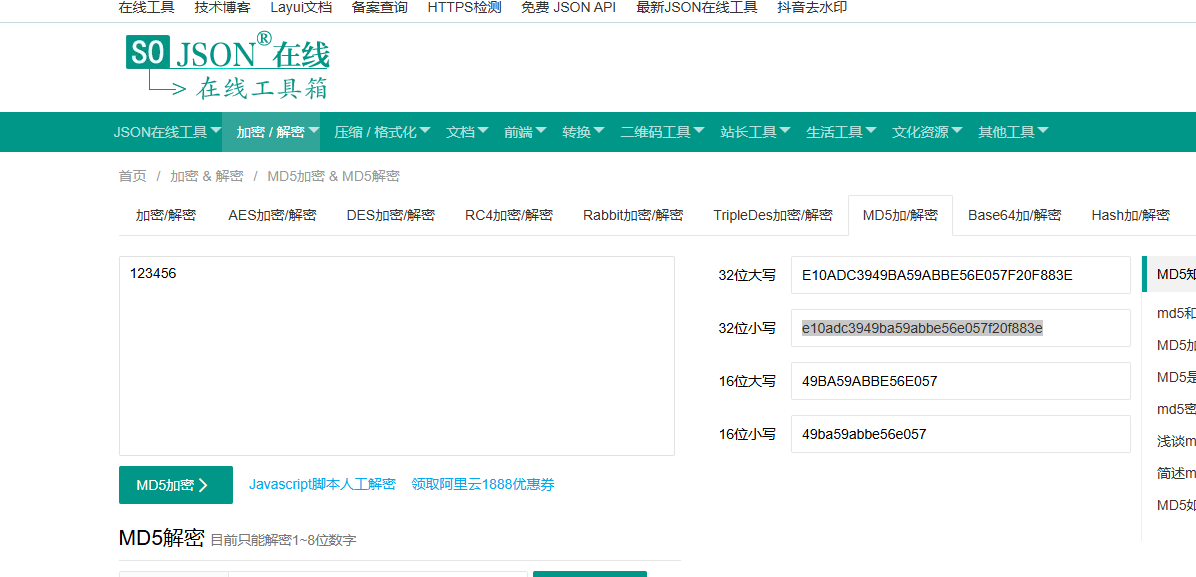Click the 32位大写 hash output field
This screenshot has height=577, width=1196.
click(x=960, y=275)
